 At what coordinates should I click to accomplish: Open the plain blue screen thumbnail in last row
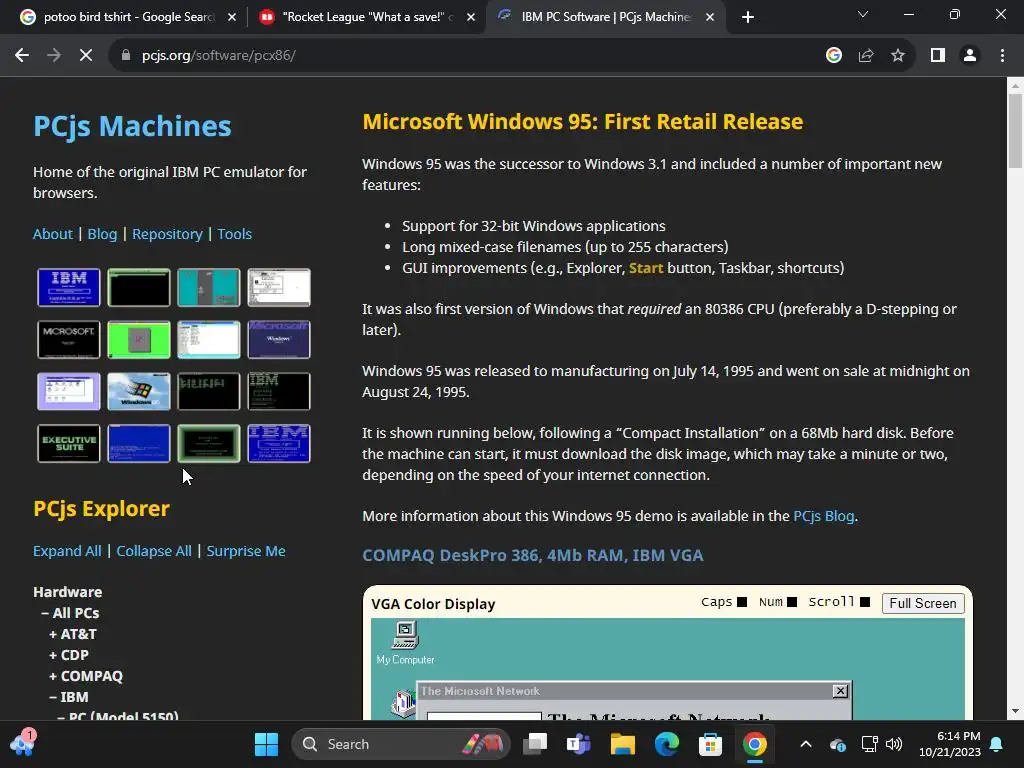138,443
